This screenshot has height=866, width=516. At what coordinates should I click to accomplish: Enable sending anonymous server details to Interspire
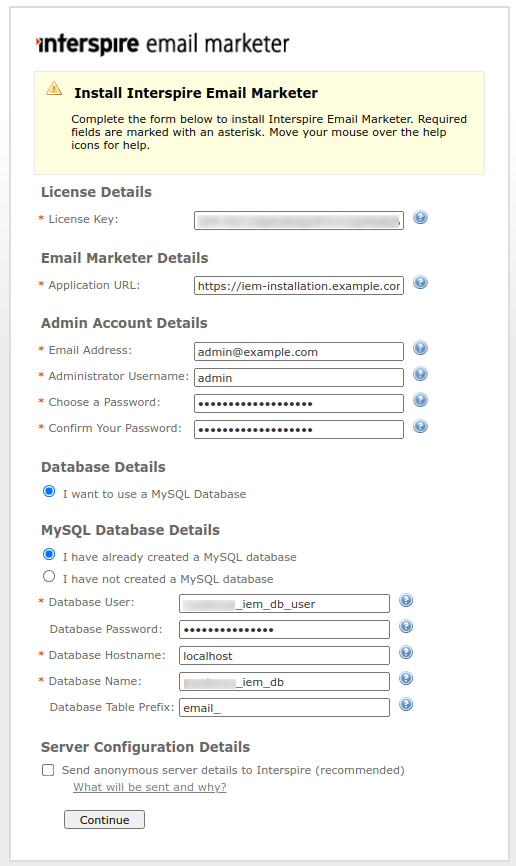48,770
